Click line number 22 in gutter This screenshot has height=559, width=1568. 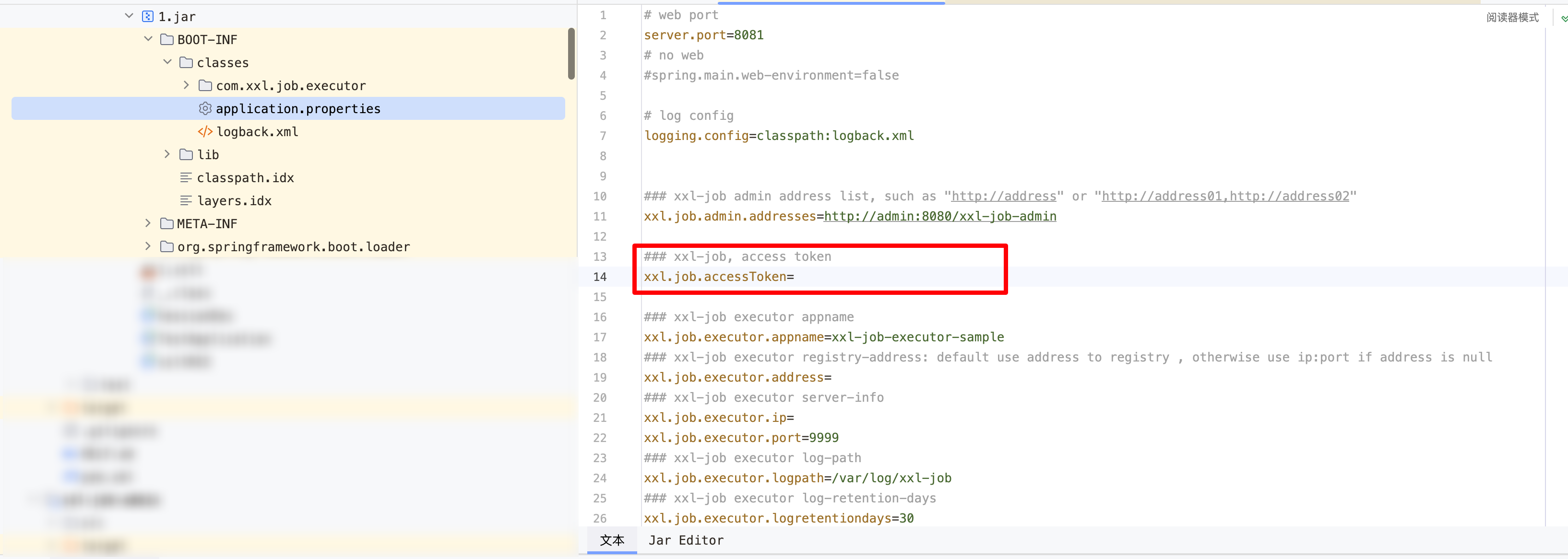(x=600, y=438)
